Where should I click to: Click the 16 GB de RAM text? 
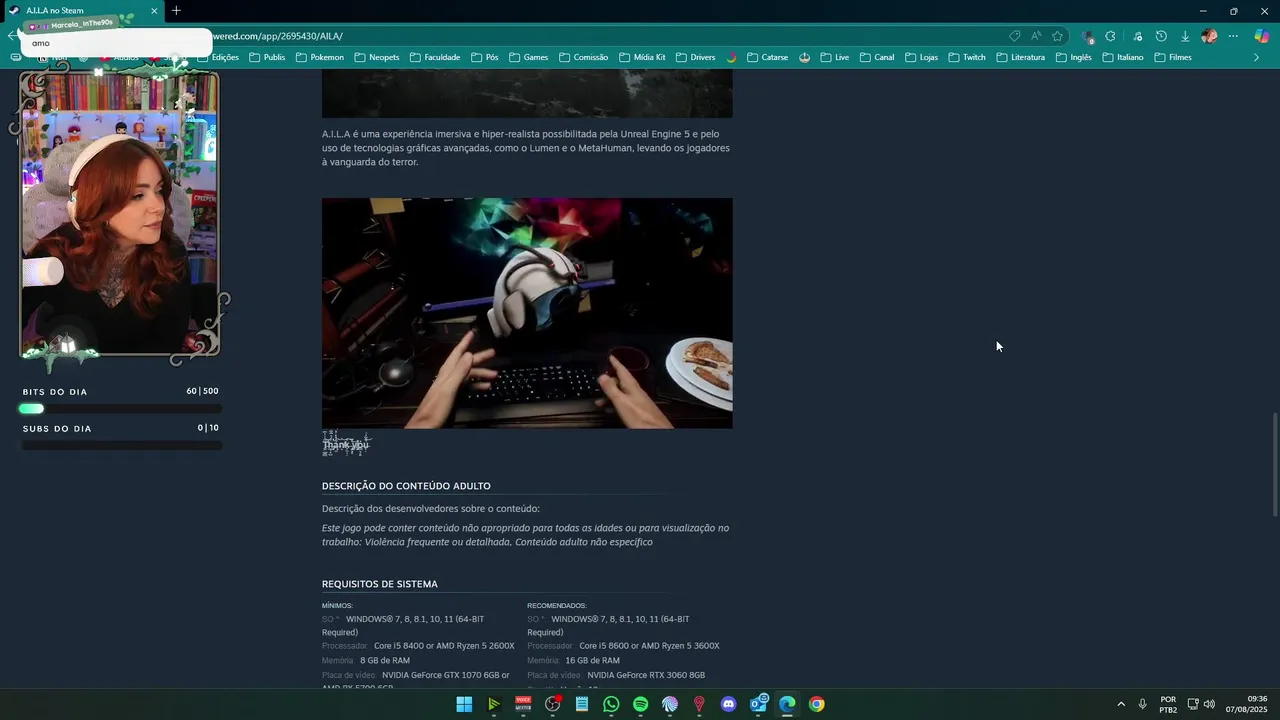pos(592,661)
